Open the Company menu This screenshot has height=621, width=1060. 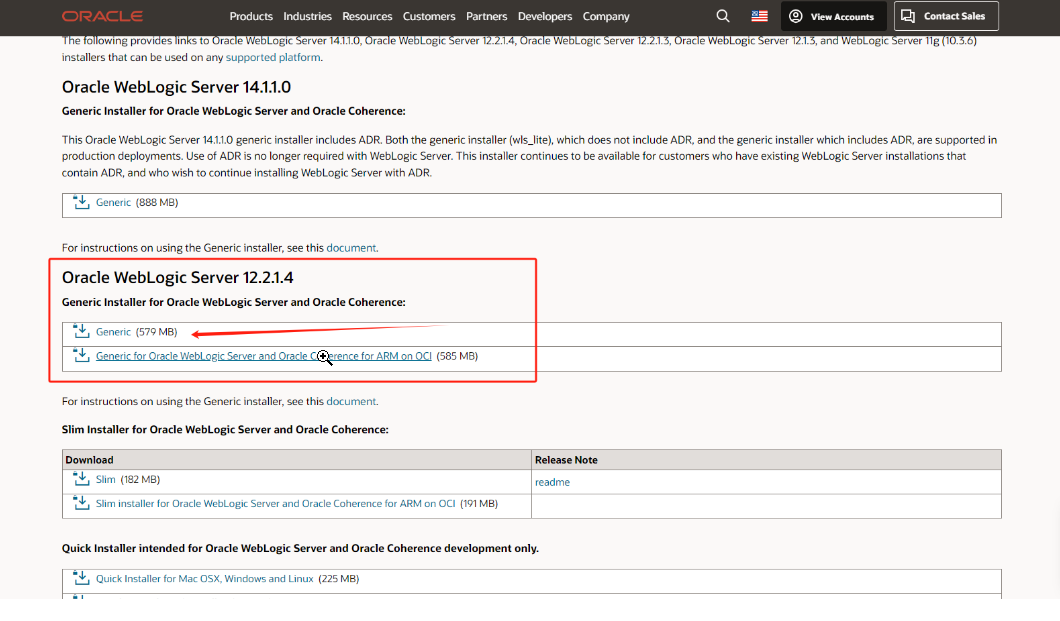[x=606, y=16]
